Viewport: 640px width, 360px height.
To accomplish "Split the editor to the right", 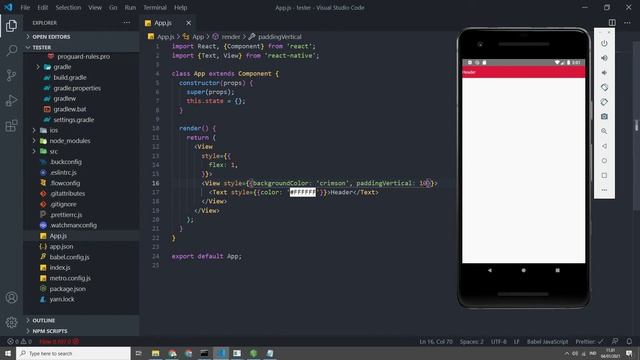I will pyautogui.click(x=612, y=23).
